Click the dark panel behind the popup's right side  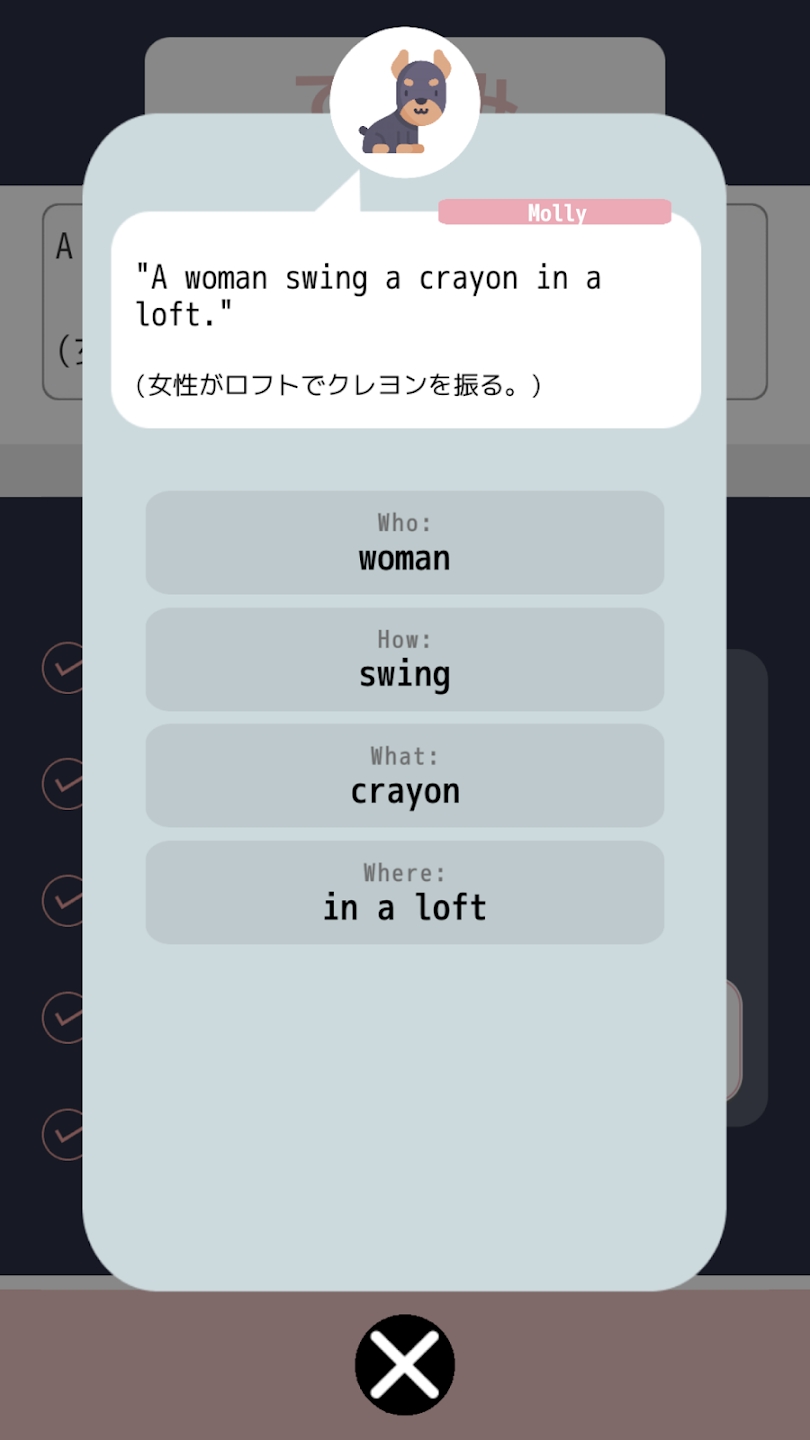point(748,800)
